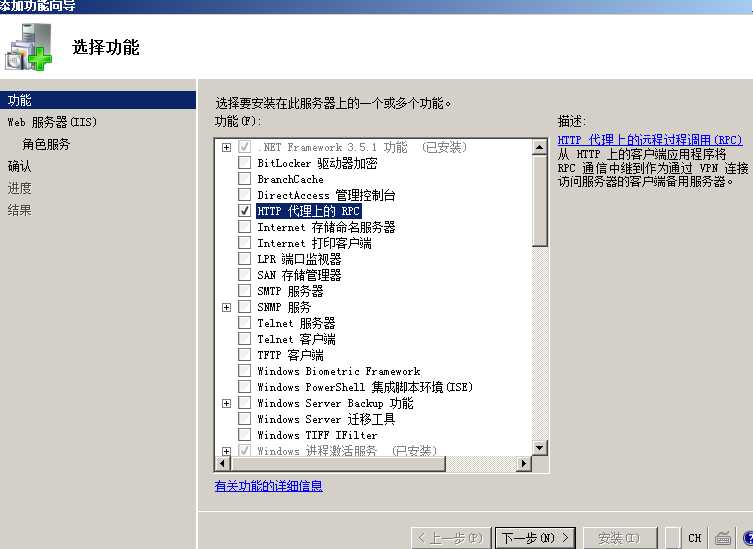Select the 确认 sidebar step
Screen dimensions: 753x549
click(x=20, y=166)
